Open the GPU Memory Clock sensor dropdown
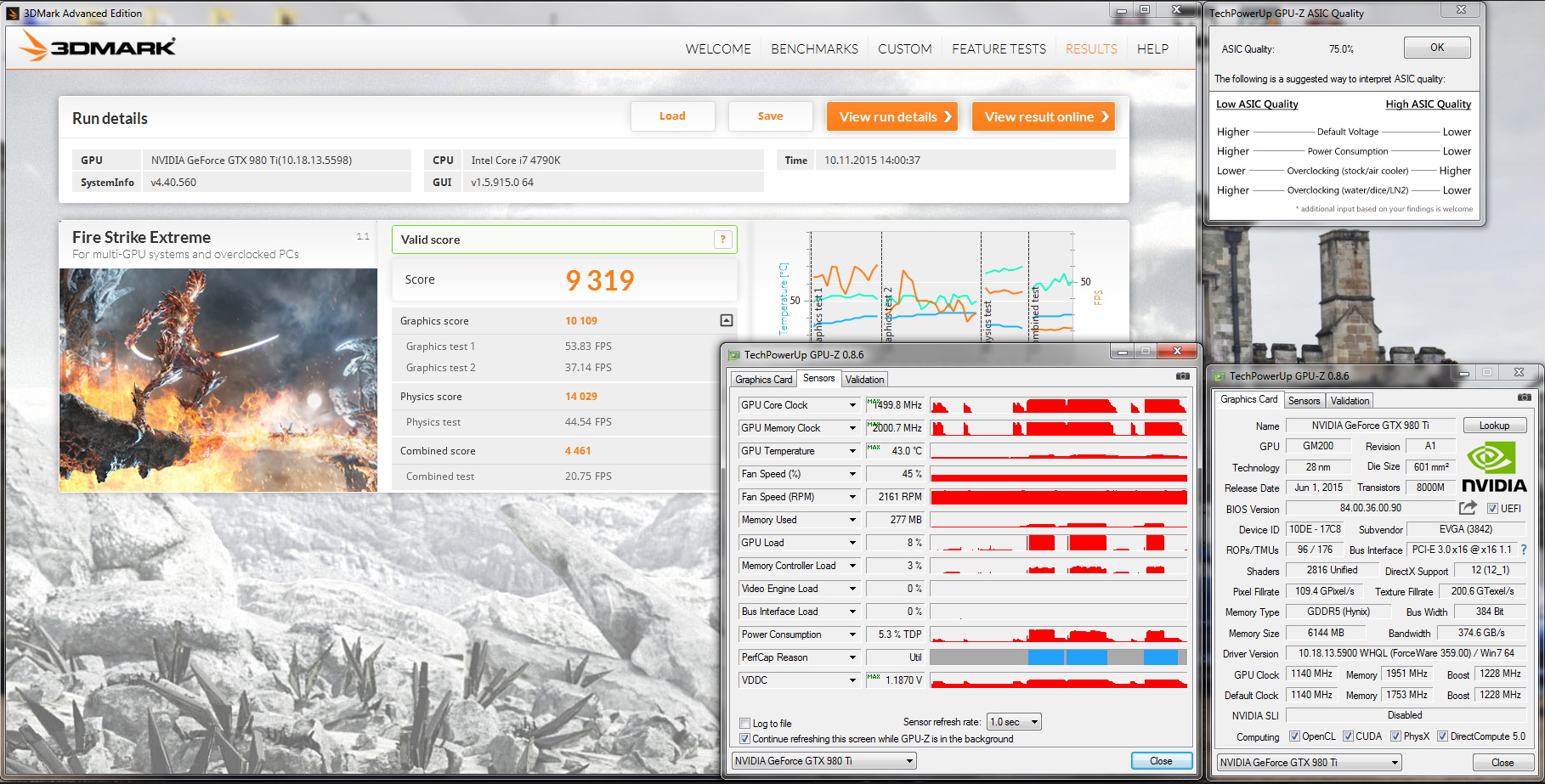Viewport: 1545px width, 784px height. (852, 428)
